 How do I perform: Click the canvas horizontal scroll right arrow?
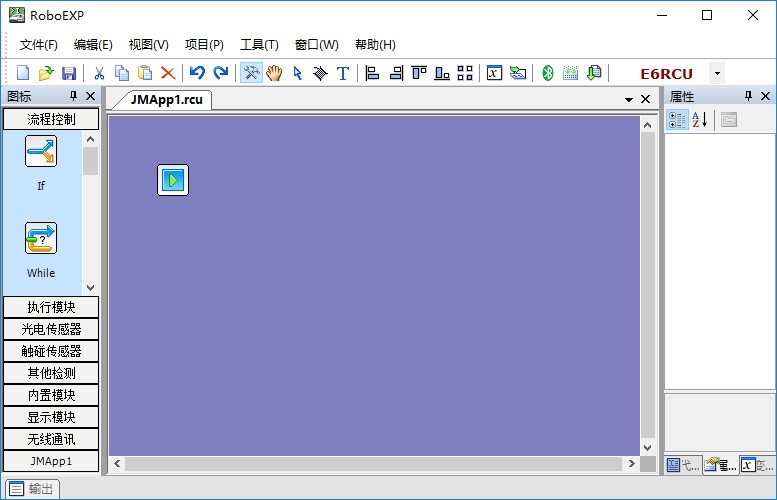632,464
